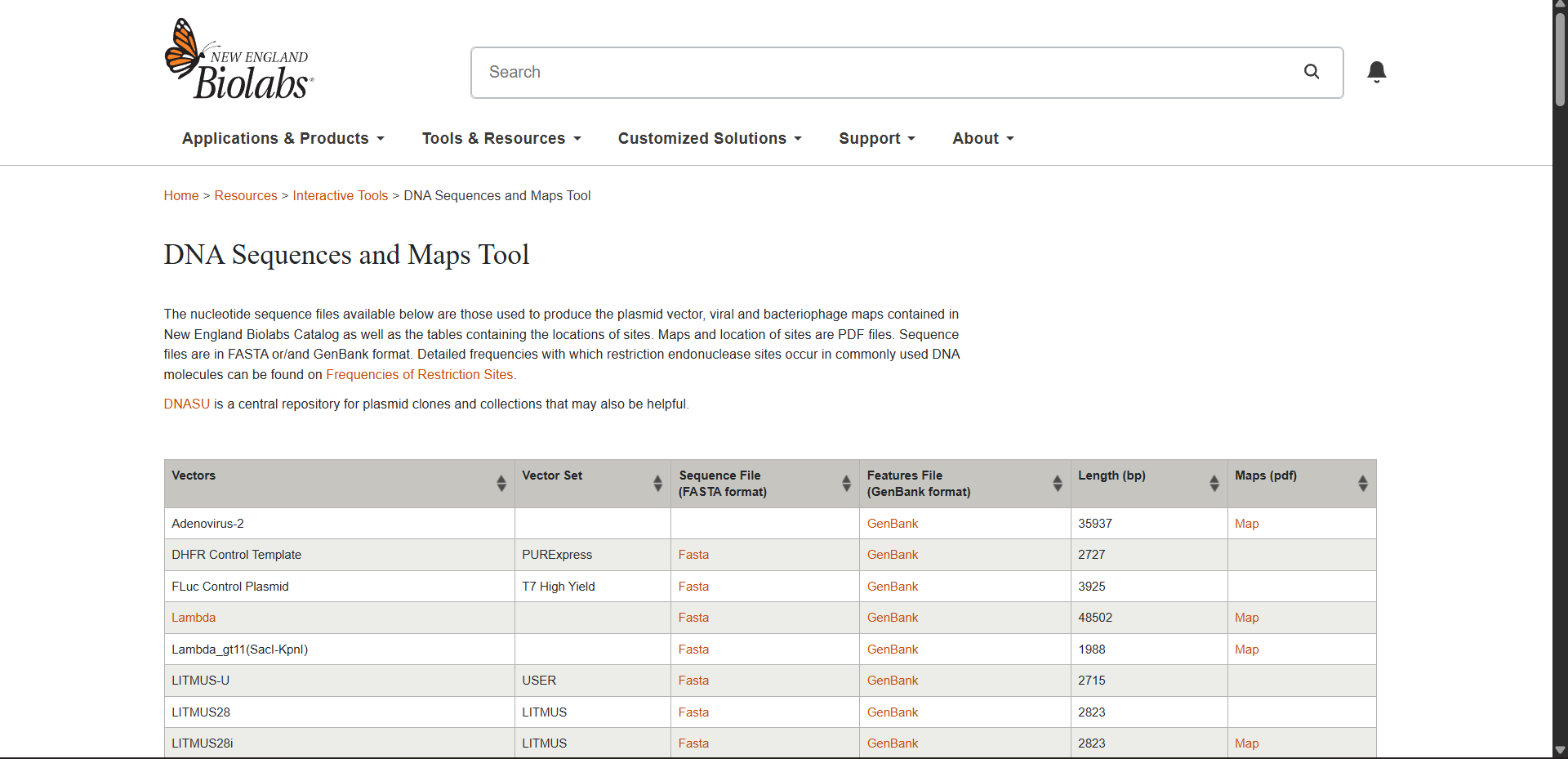The image size is (1568, 759).
Task: Sort by Features File column arrows
Action: click(x=1057, y=484)
